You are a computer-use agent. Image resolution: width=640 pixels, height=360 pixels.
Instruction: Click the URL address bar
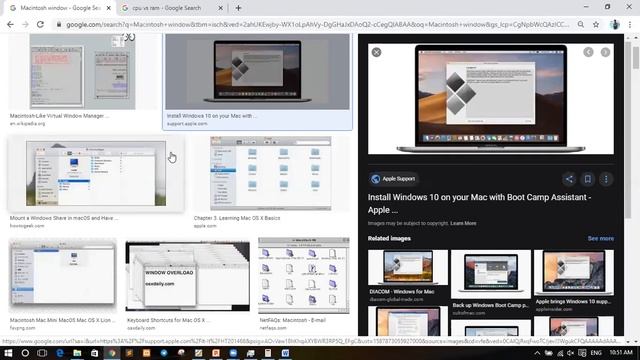(x=318, y=24)
